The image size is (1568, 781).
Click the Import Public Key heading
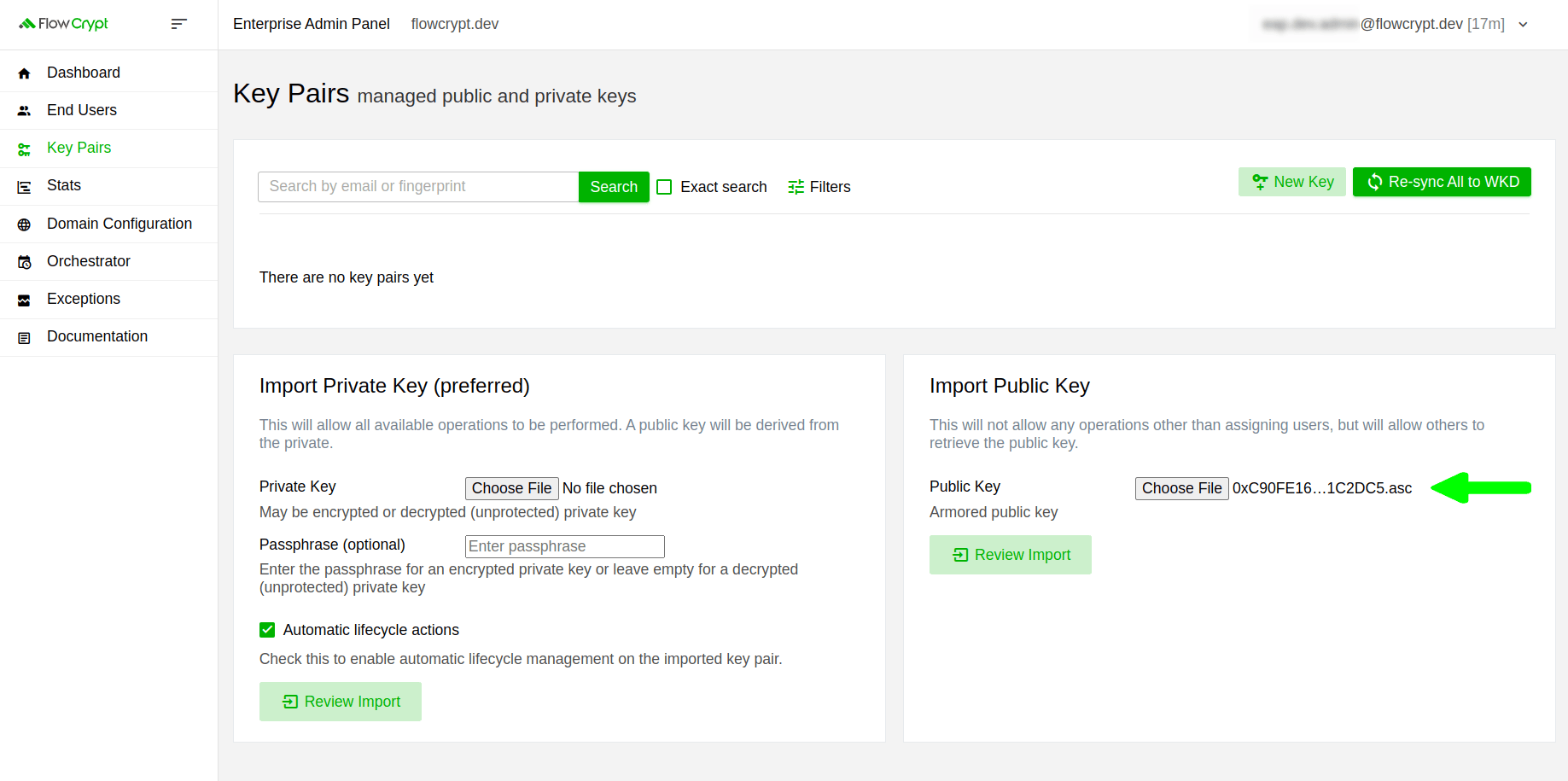(1010, 386)
